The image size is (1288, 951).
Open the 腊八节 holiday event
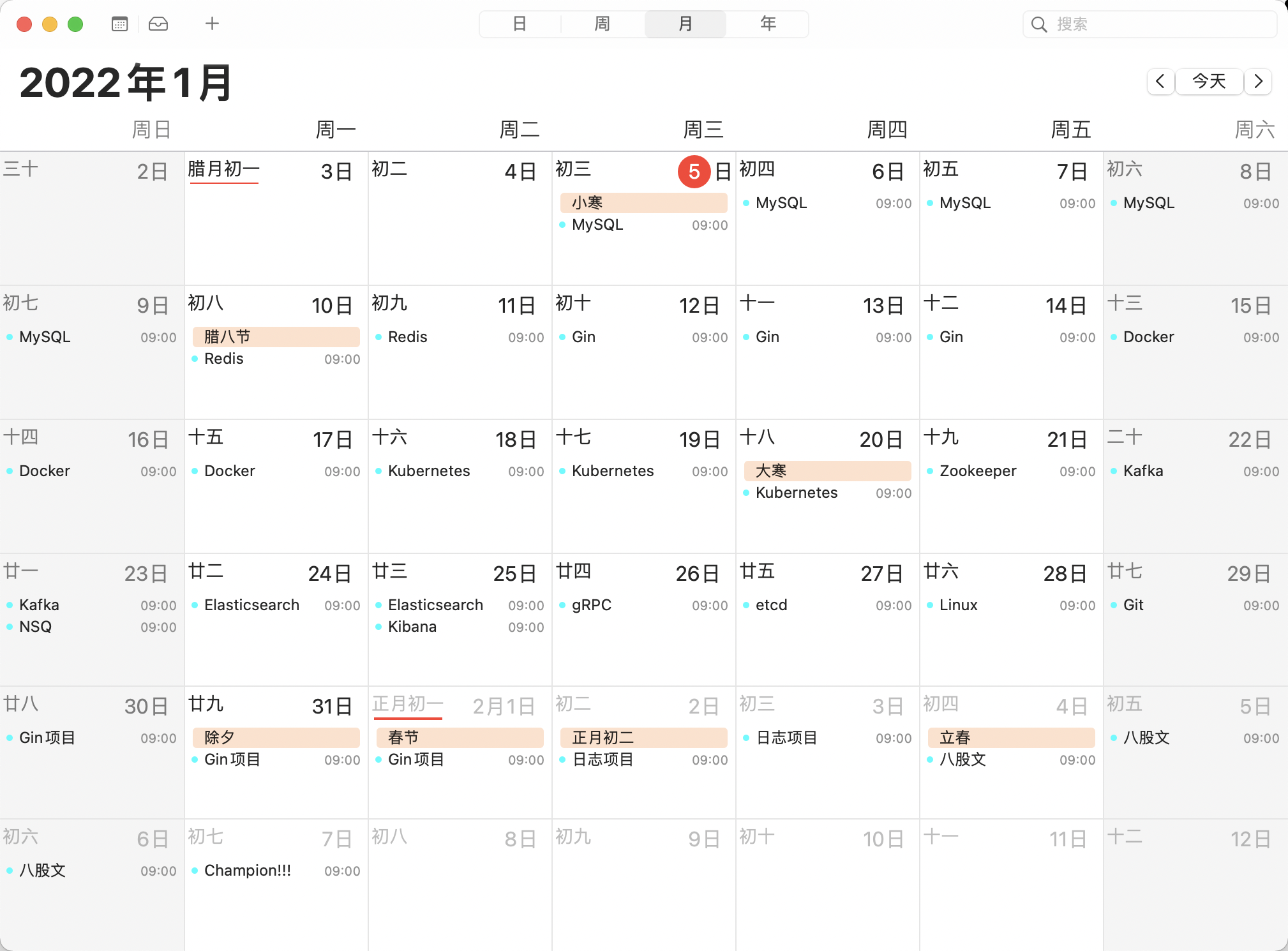click(x=276, y=336)
